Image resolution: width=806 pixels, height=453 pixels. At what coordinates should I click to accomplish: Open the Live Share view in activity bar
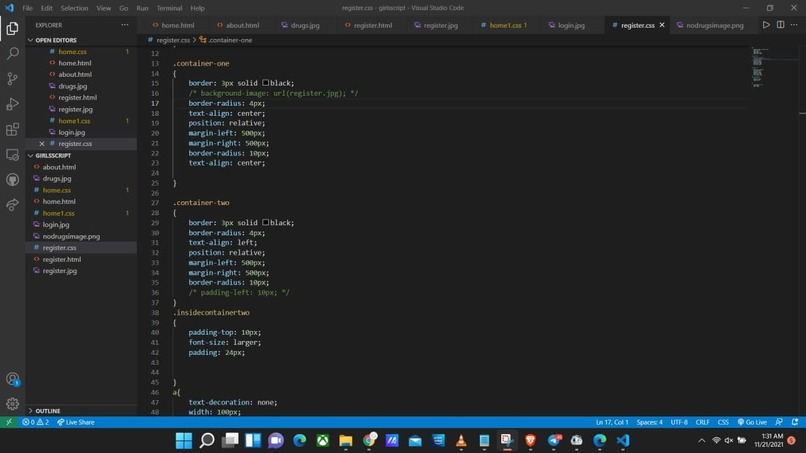[x=12, y=205]
